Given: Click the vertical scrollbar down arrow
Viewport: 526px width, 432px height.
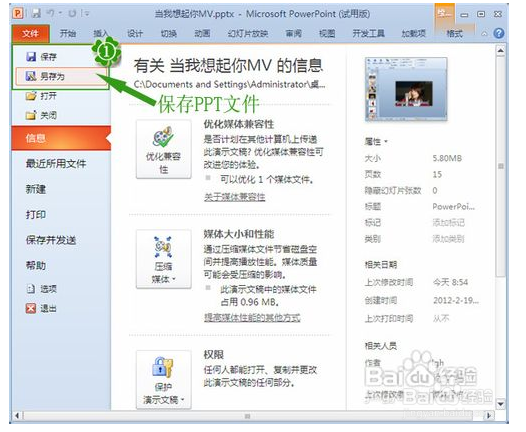Looking at the screenshot, I should pos(501,403).
